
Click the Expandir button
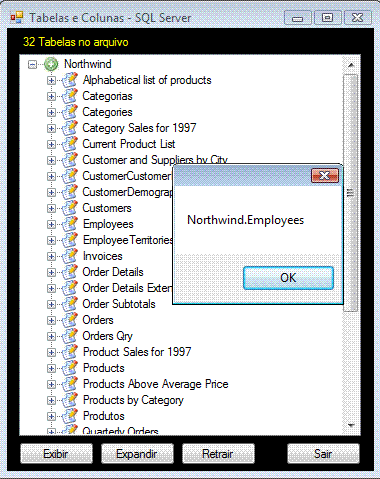pos(137,454)
